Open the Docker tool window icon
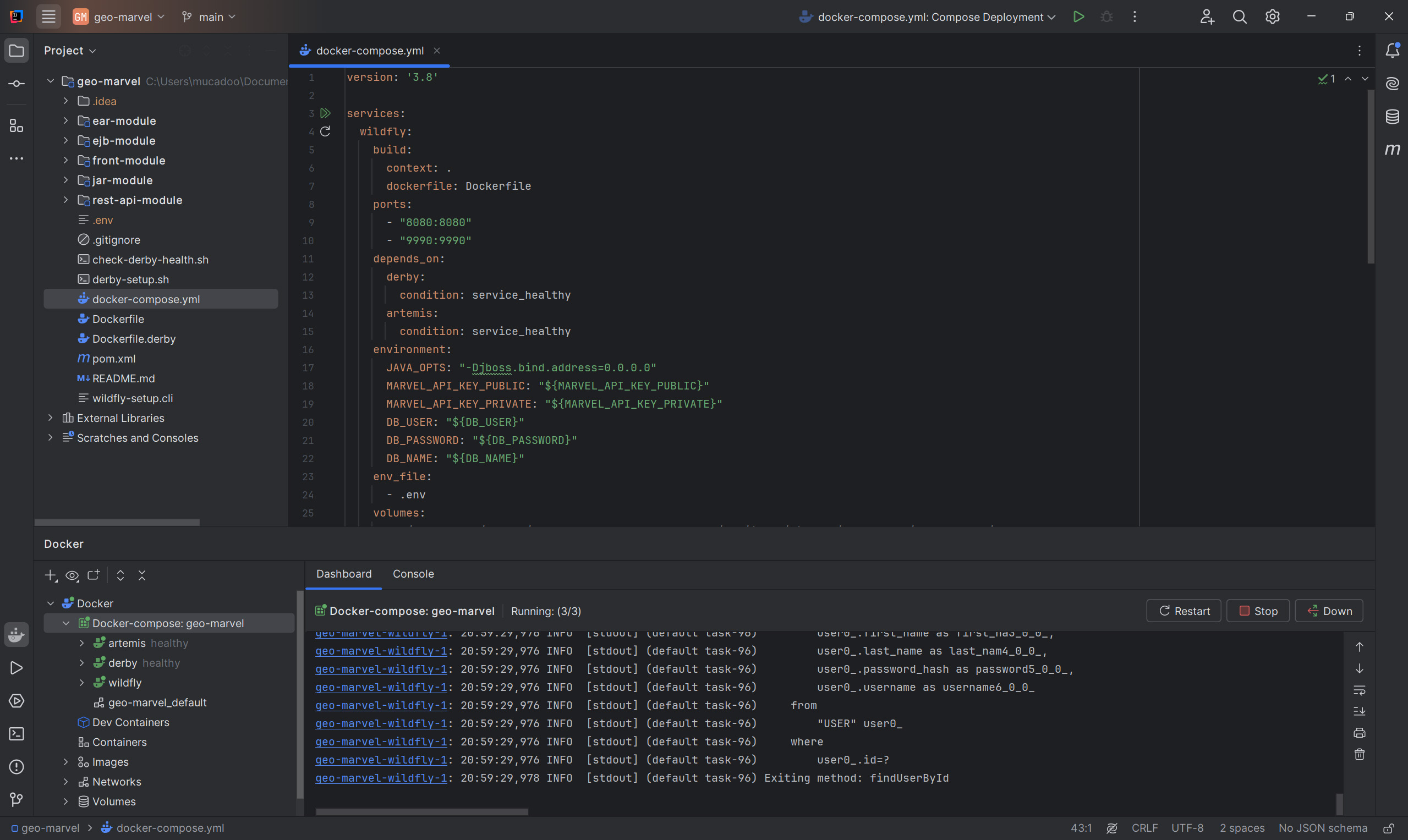Image resolution: width=1408 pixels, height=840 pixels. pos(17,634)
